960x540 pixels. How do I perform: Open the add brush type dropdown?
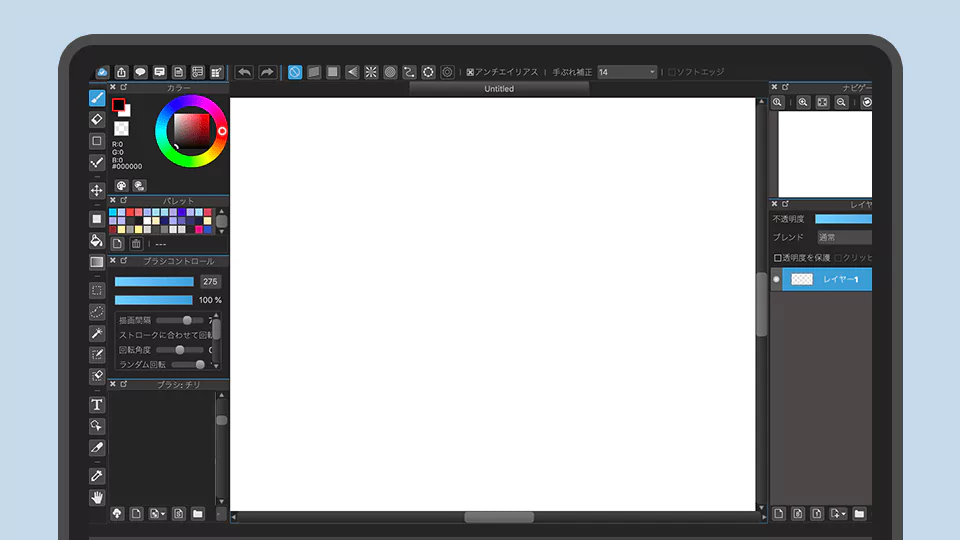(x=157, y=514)
